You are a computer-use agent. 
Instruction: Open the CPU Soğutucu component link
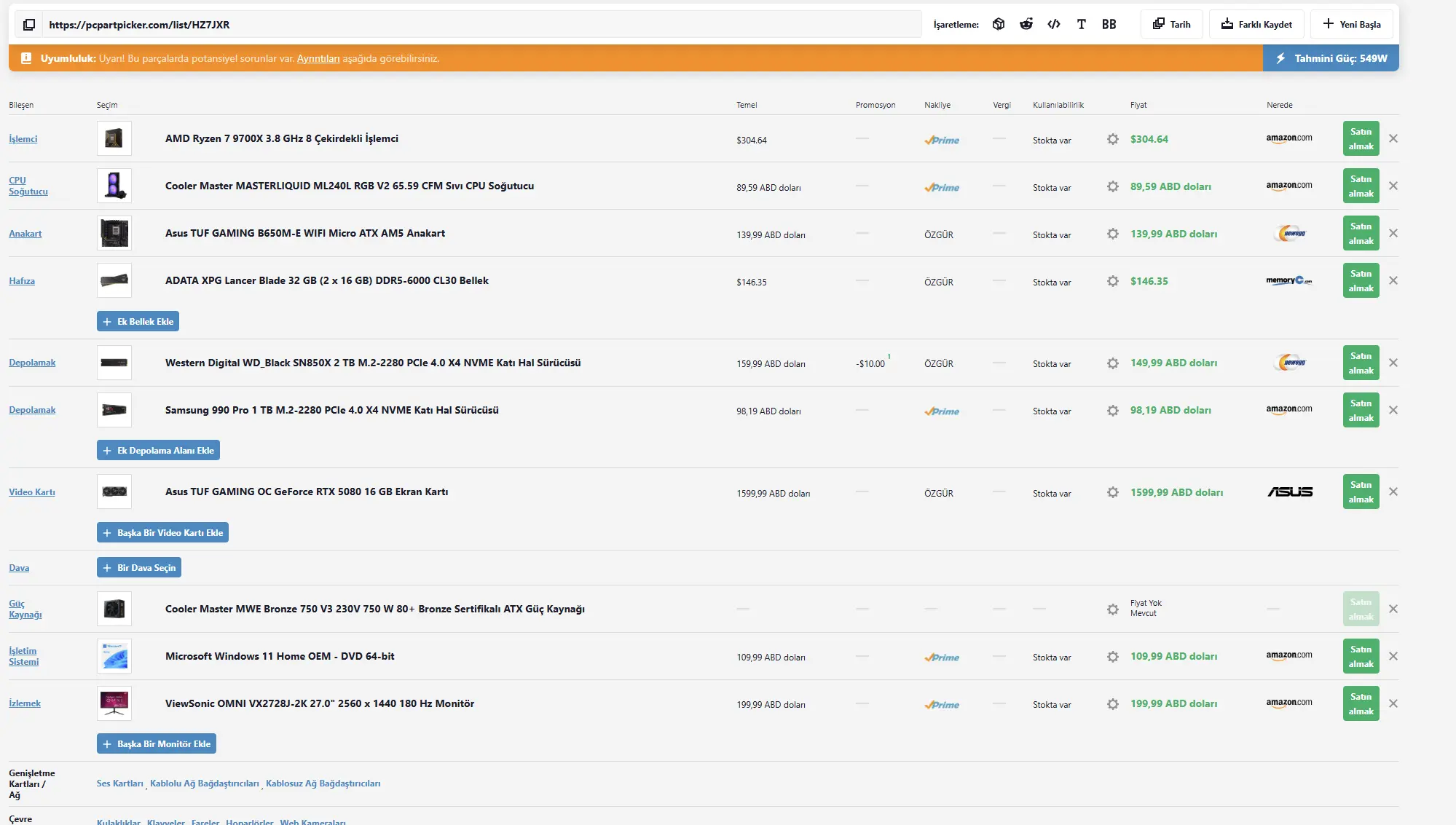28,186
